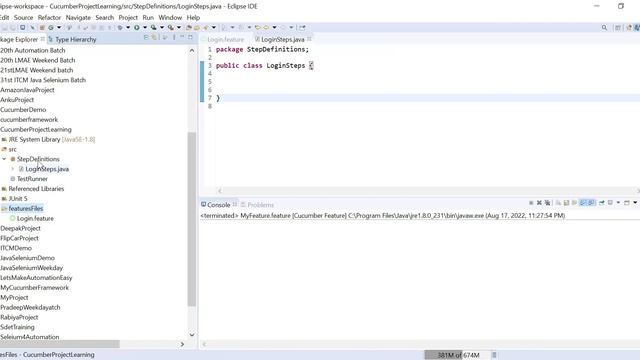This screenshot has height=360, width=640.
Task: Open the Run icon dropdown arrow
Action: click(145, 27)
